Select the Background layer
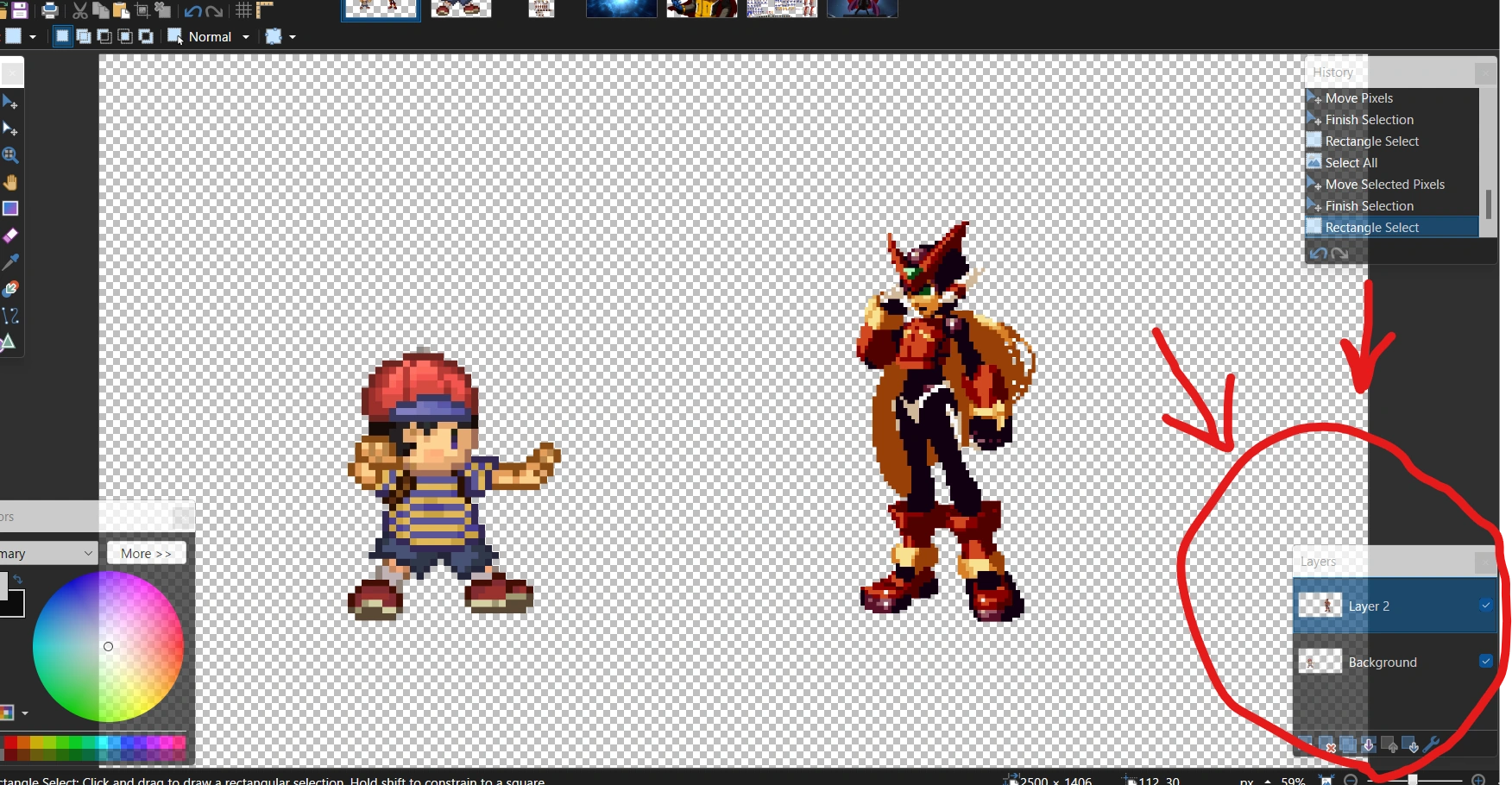The width and height of the screenshot is (1512, 785). pos(1395,663)
